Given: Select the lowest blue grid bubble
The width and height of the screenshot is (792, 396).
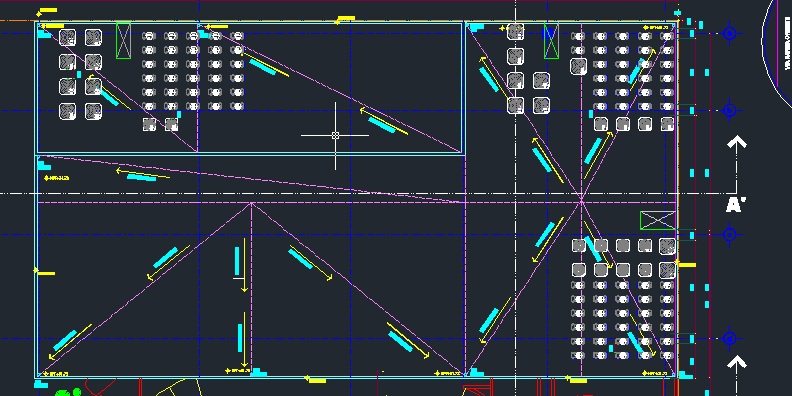Looking at the screenshot, I should point(729,338).
